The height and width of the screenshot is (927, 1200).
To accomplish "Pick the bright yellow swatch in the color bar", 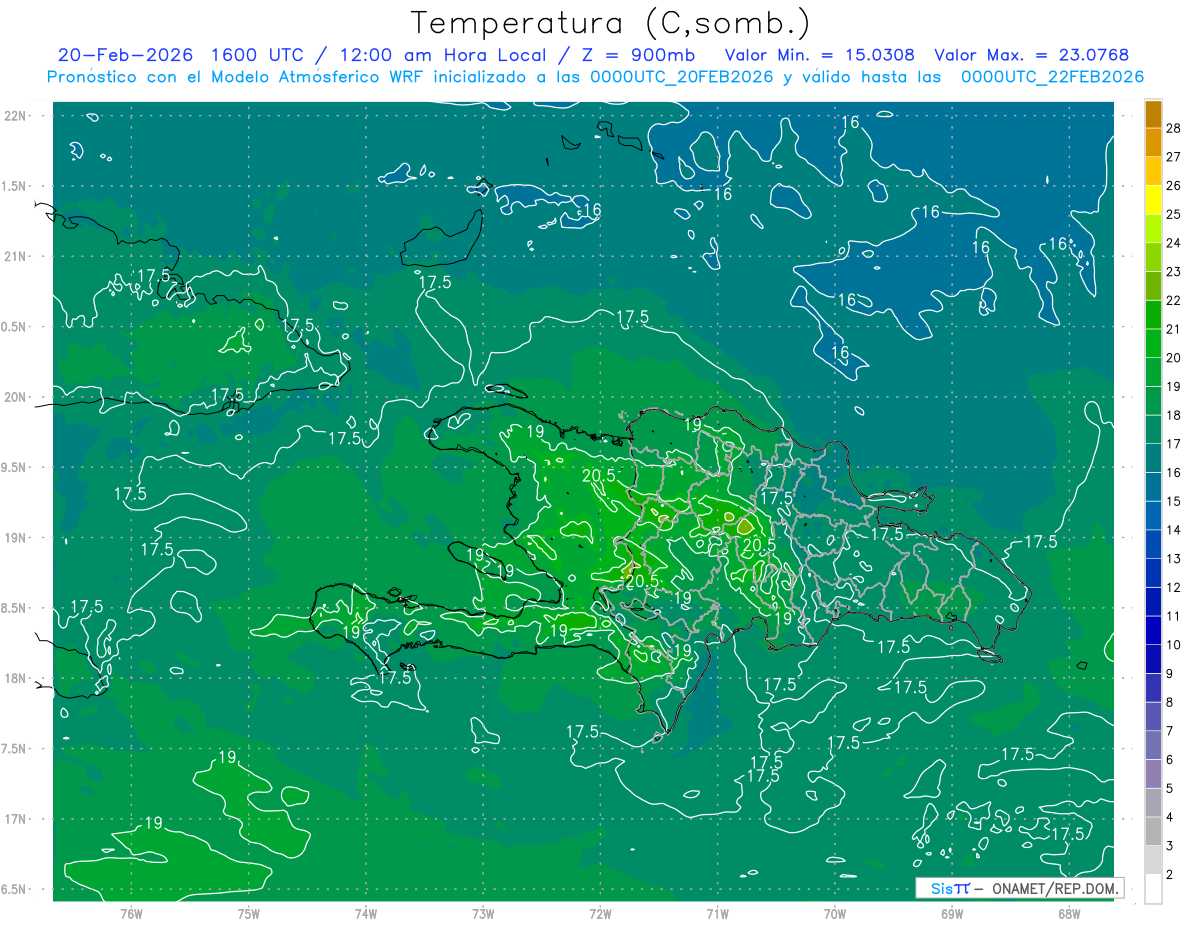I will (1153, 200).
